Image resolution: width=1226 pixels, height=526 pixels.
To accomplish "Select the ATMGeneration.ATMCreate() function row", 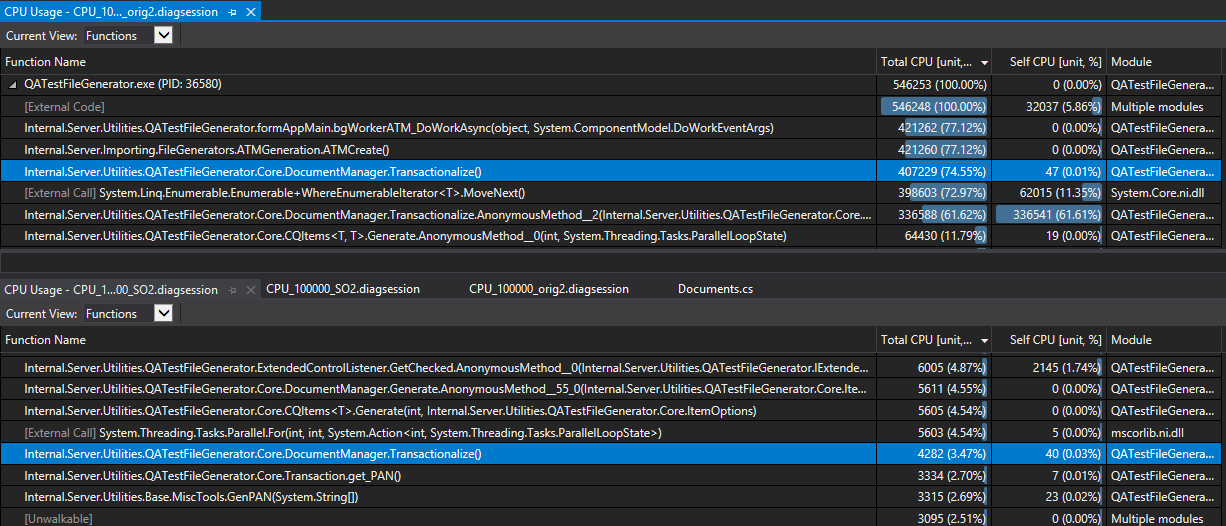I will click(x=610, y=150).
